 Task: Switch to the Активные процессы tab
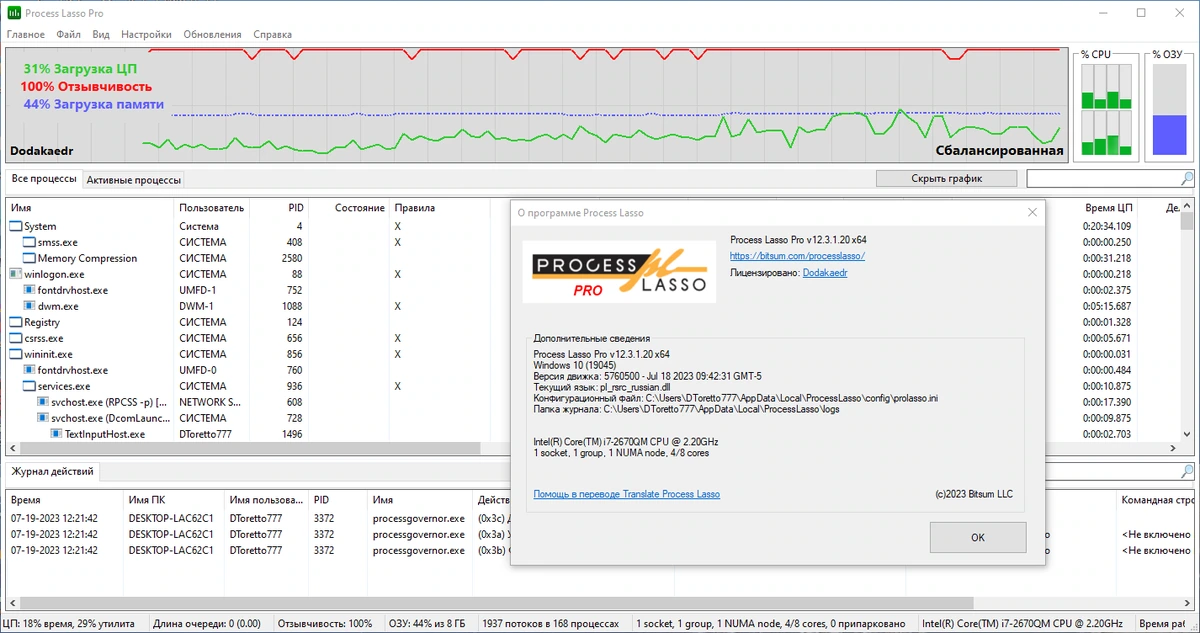point(134,180)
